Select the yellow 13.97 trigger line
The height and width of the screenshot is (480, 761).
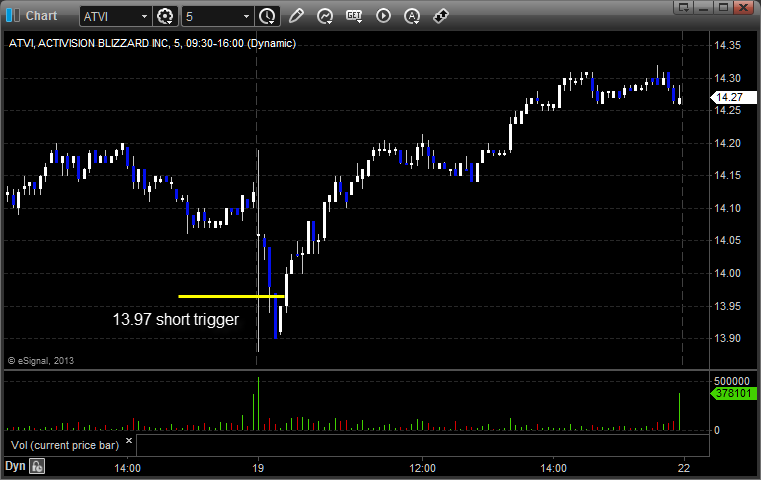point(231,296)
